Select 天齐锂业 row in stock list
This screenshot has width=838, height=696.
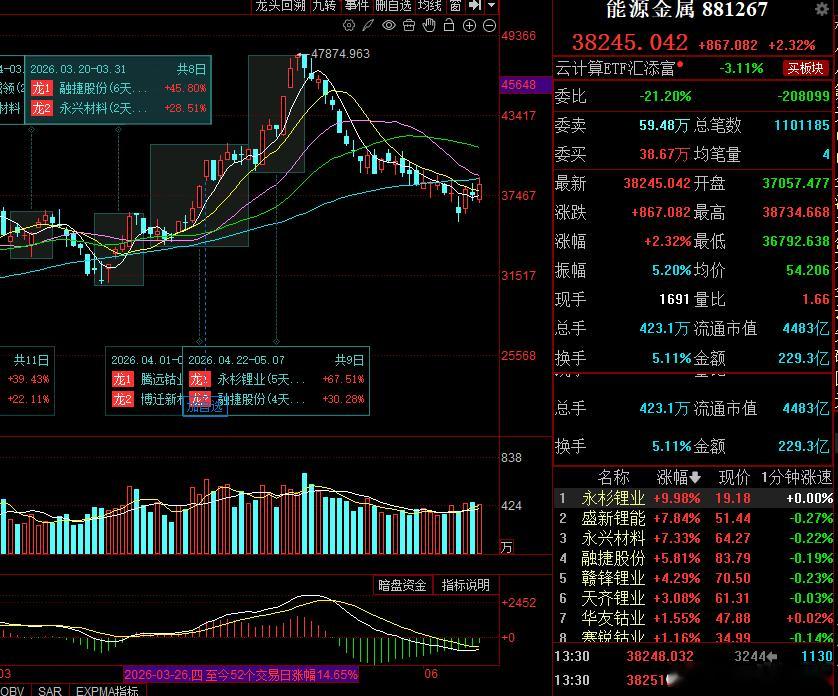tap(694, 598)
